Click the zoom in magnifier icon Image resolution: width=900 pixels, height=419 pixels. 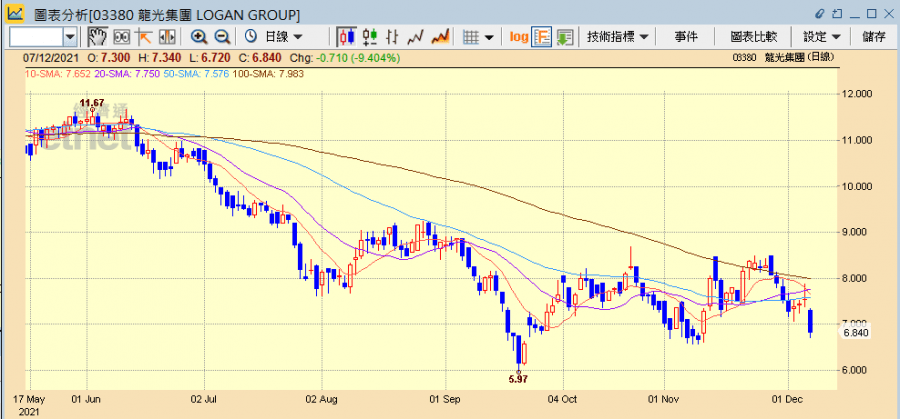pyautogui.click(x=198, y=36)
